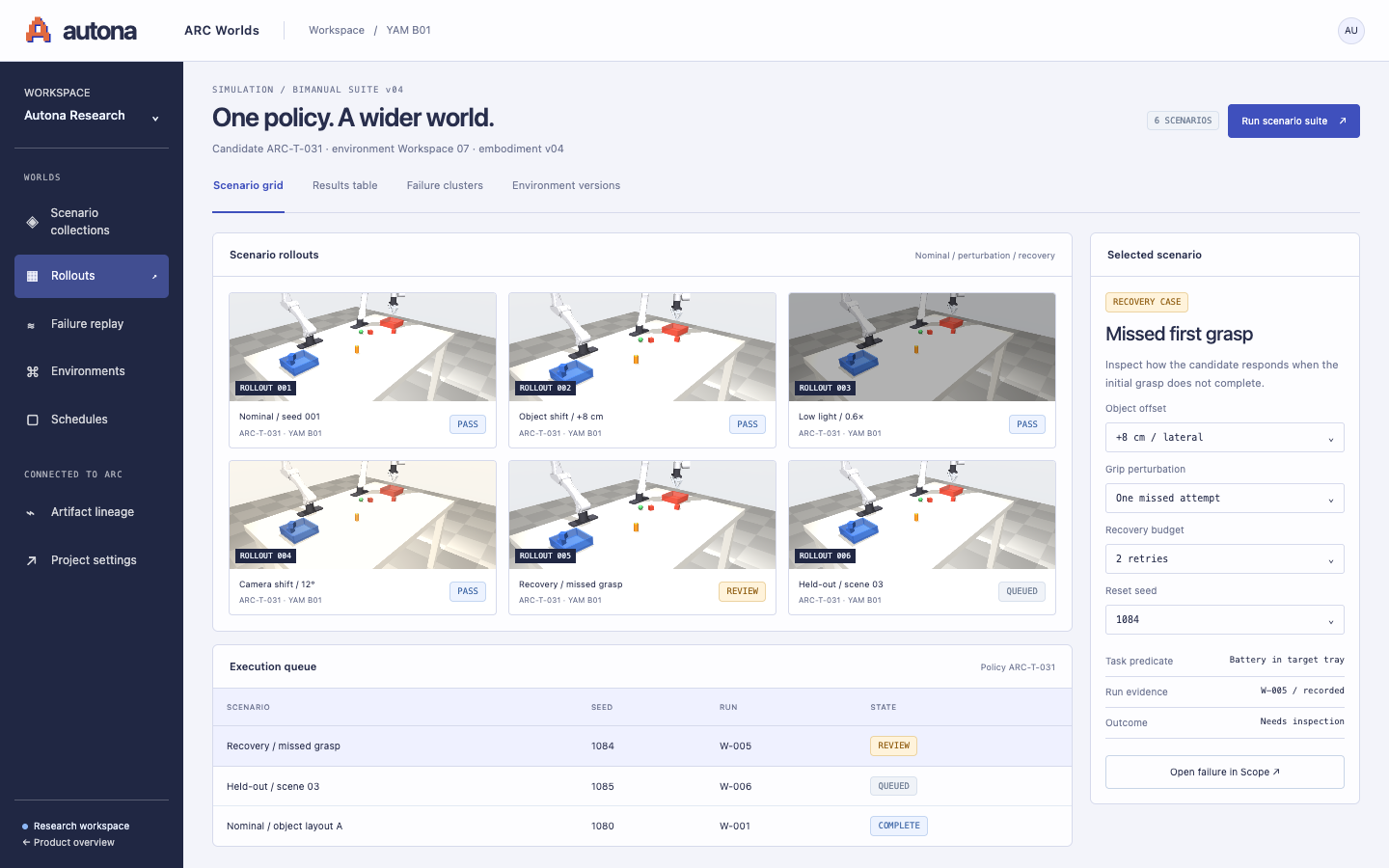1389x868 pixels.
Task: Click YAM B01 breadcrumb
Action: click(x=409, y=30)
